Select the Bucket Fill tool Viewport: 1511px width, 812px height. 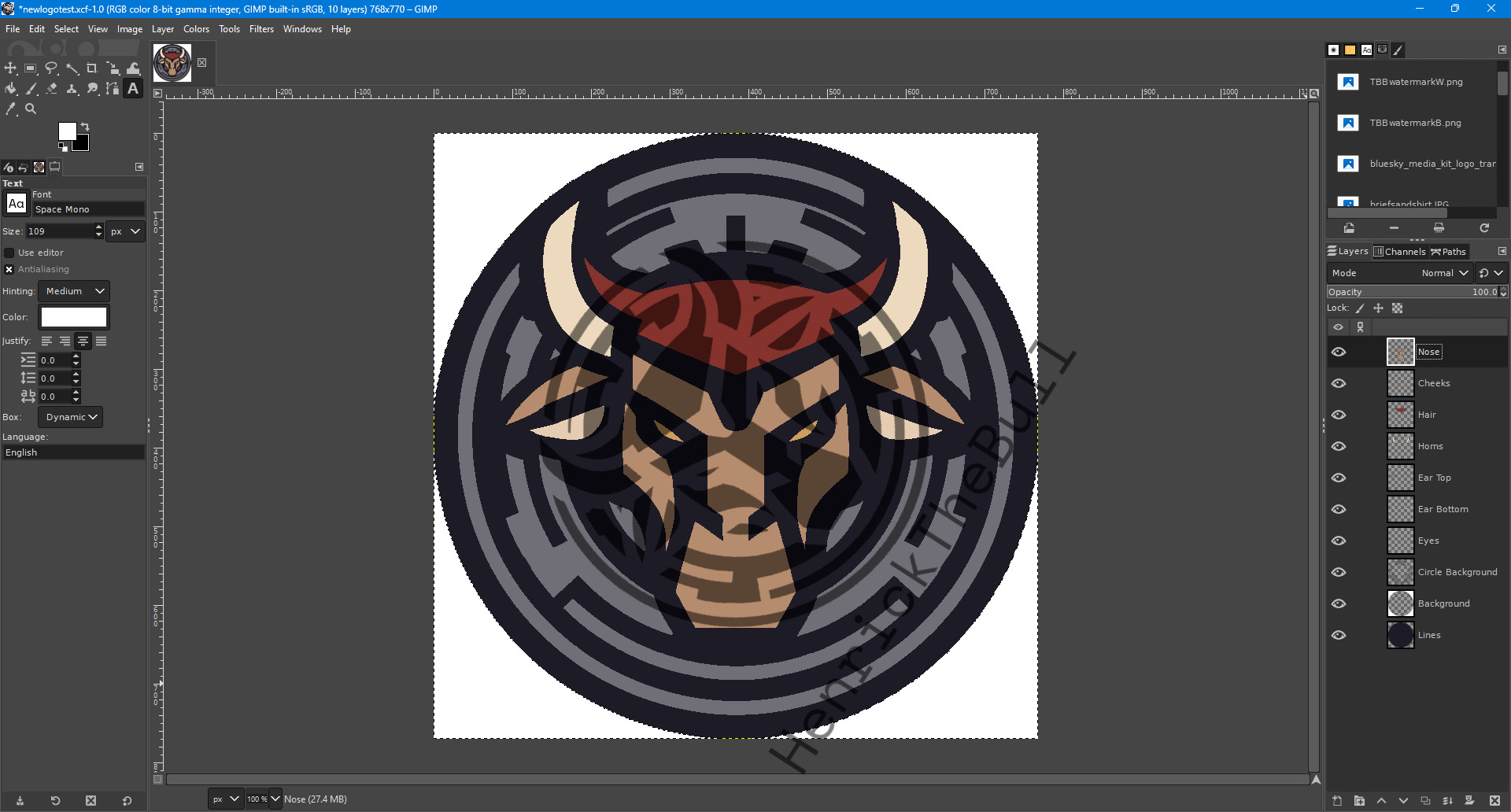click(x=10, y=89)
